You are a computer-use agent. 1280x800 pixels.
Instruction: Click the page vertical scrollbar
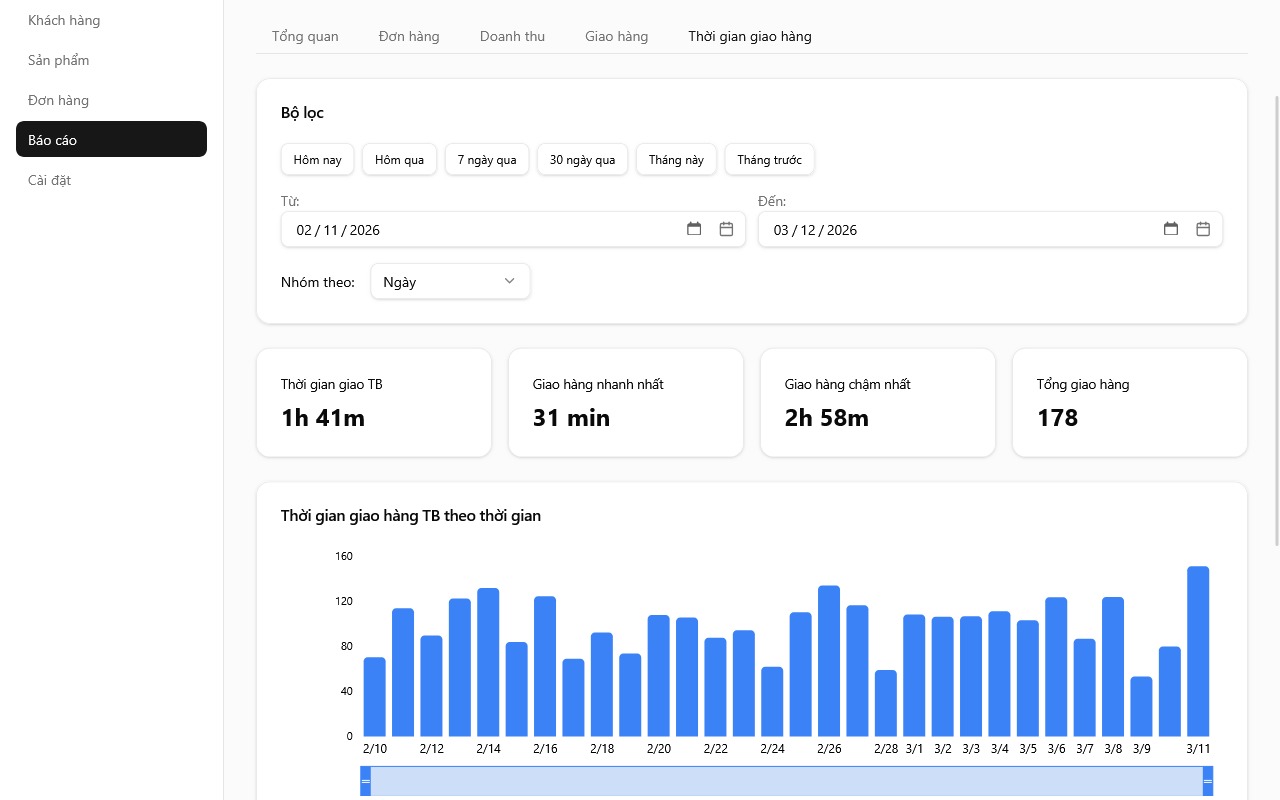[x=1276, y=320]
